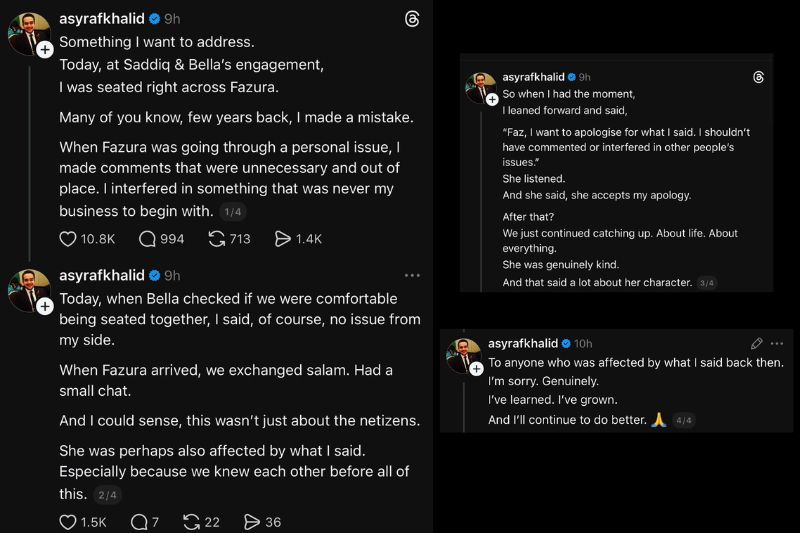Open the 1/4 thread indicator
This screenshot has height=533, width=800.
pyautogui.click(x=232, y=211)
